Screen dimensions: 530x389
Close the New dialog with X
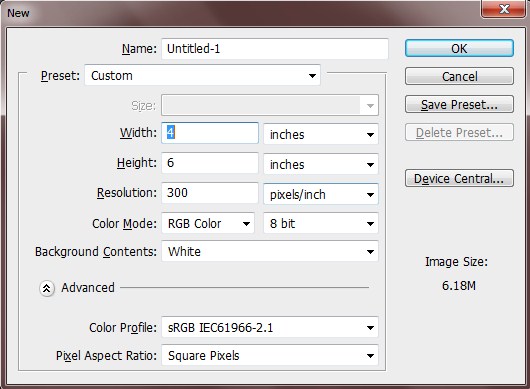coord(504,9)
